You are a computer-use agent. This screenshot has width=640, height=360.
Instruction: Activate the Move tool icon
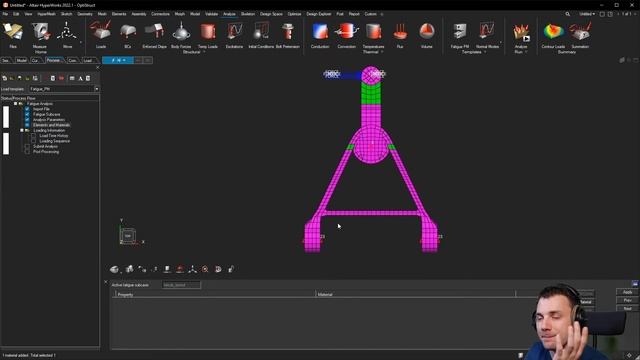click(67, 32)
